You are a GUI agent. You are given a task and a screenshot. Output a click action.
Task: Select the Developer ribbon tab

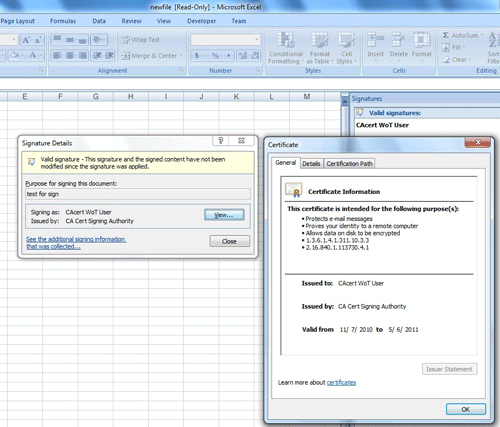(201, 21)
